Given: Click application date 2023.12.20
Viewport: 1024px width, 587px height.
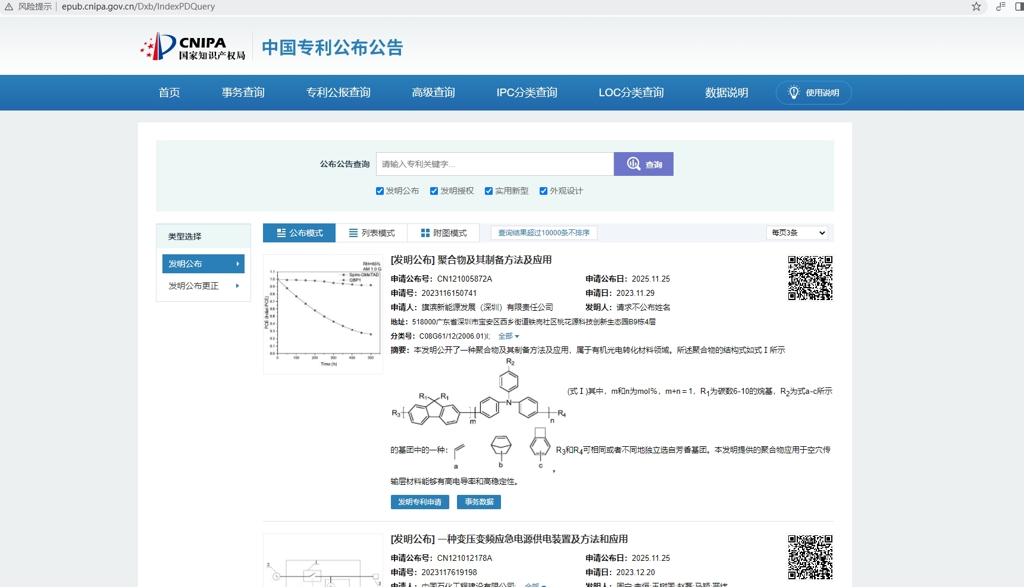Looking at the screenshot, I should click(635, 573).
